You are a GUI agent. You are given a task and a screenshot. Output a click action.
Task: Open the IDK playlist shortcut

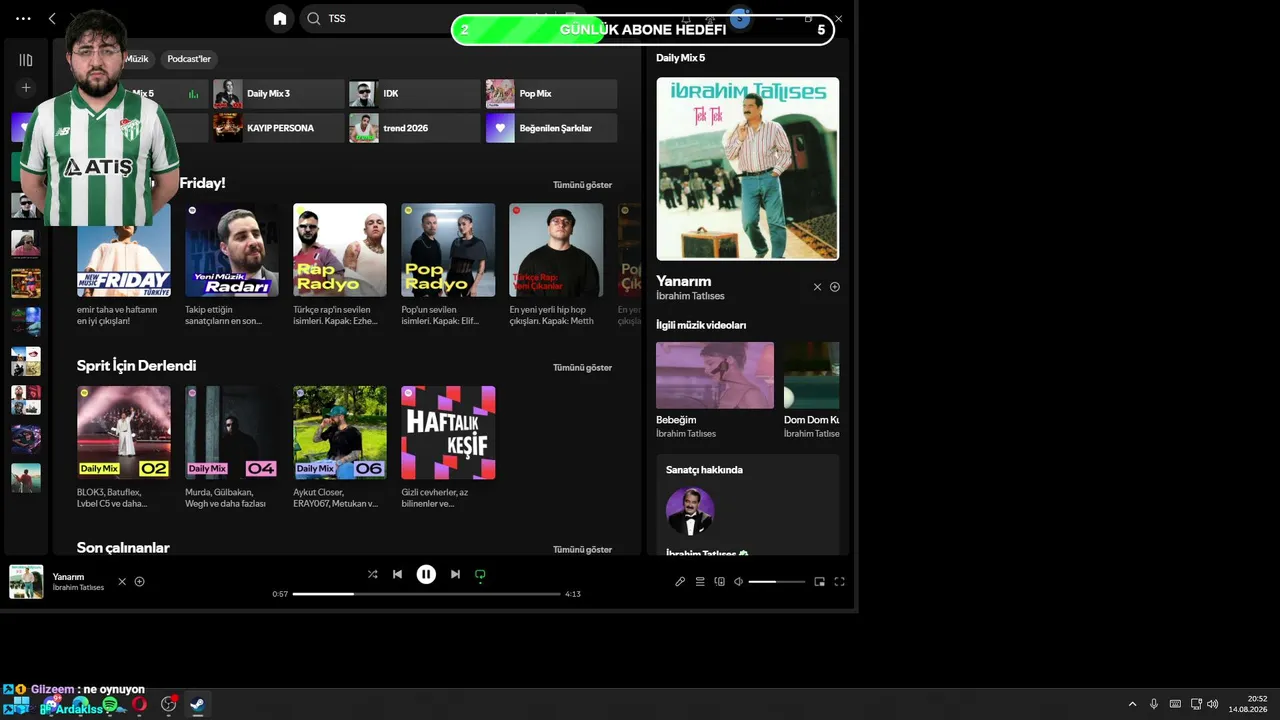[414, 94]
